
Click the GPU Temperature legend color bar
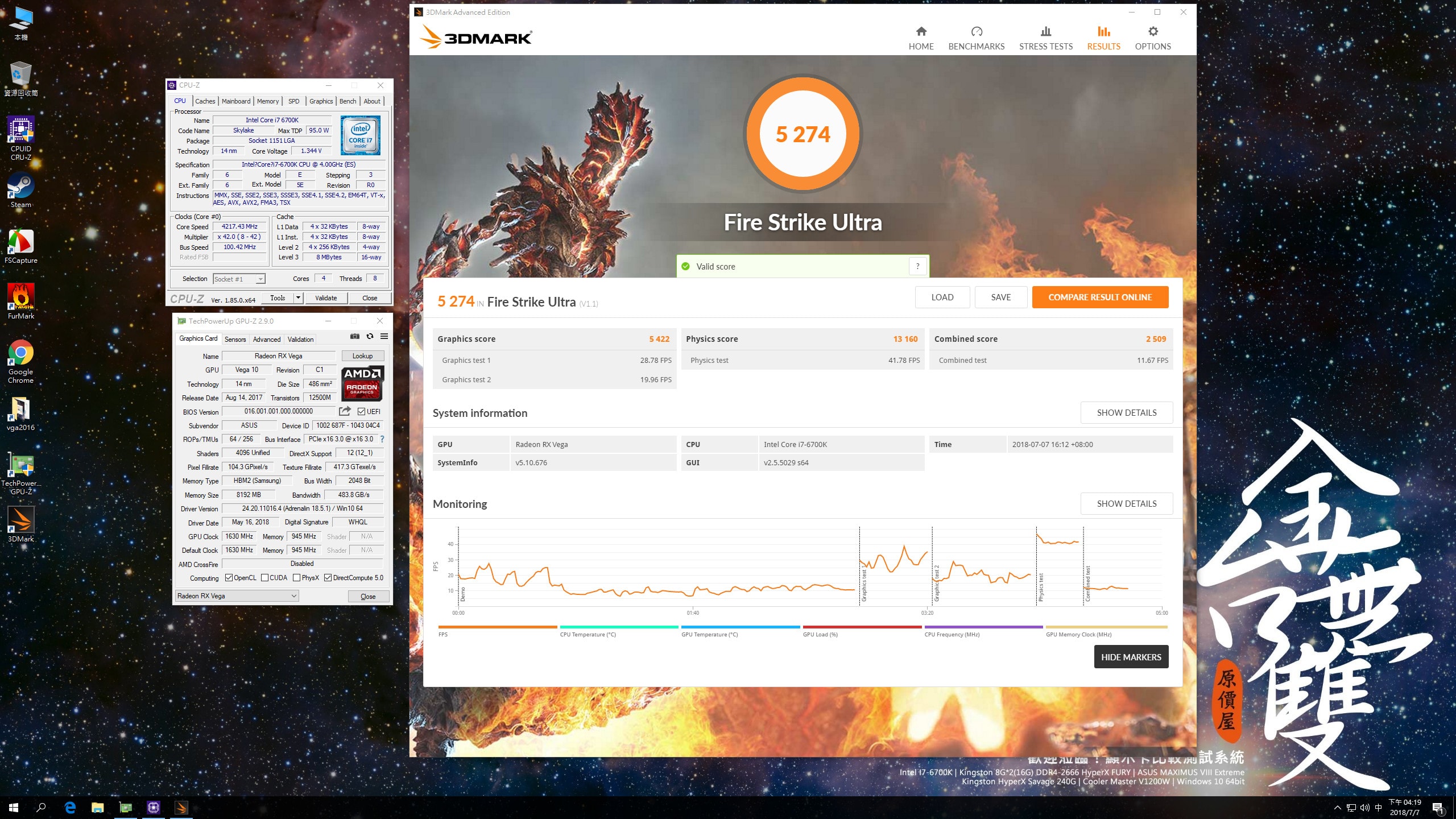(741, 627)
